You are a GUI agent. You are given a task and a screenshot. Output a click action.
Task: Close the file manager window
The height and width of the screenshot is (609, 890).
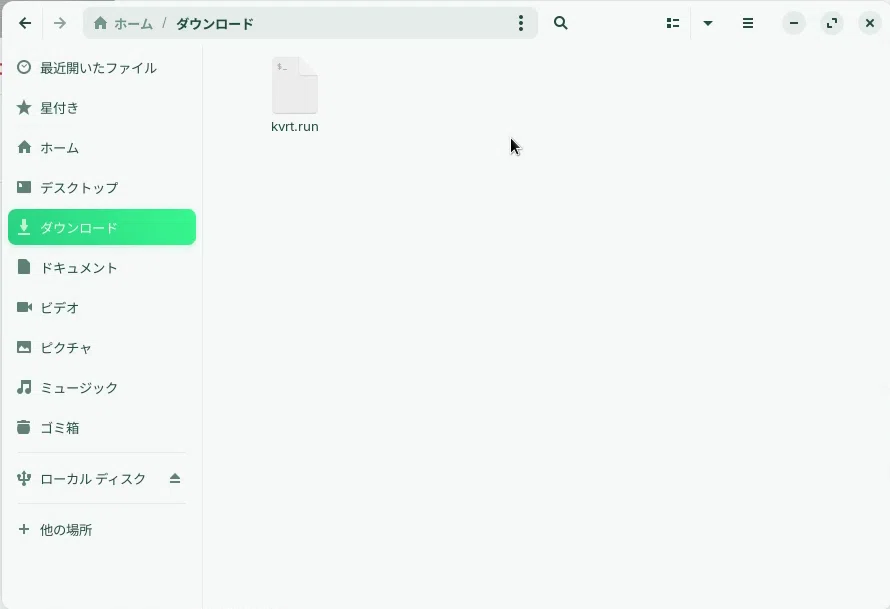tap(870, 23)
